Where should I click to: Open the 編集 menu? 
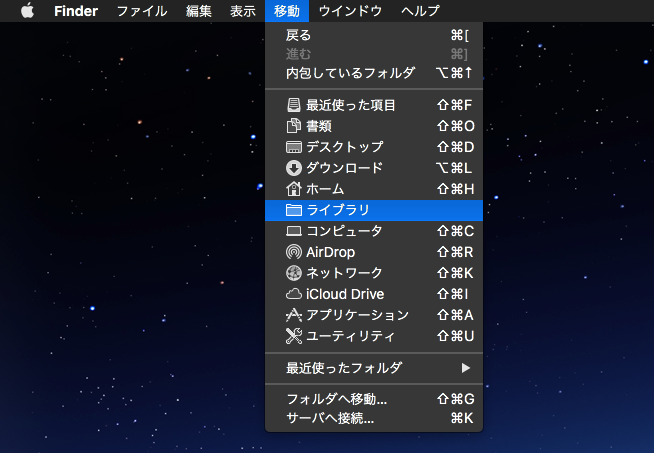pos(199,11)
